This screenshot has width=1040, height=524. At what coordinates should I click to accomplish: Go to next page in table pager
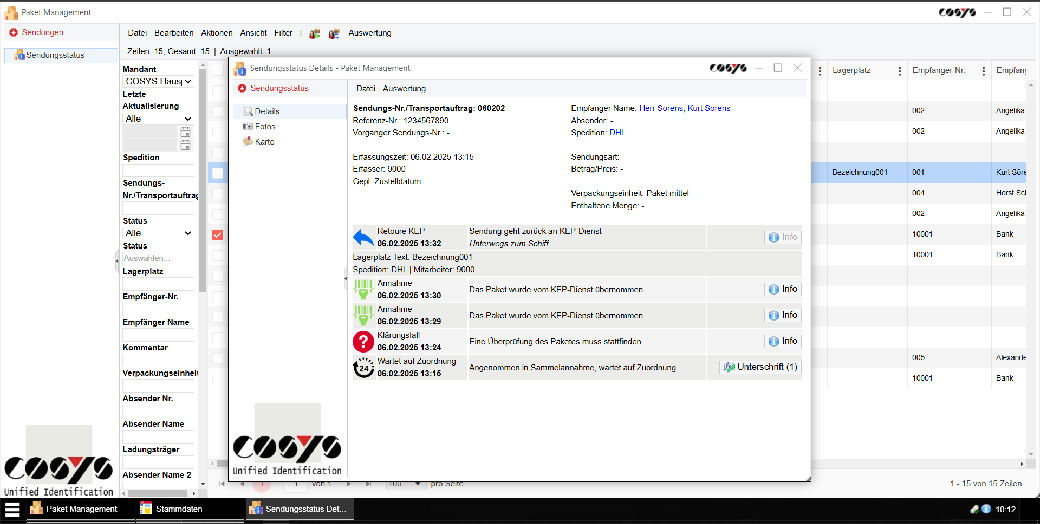pos(349,484)
